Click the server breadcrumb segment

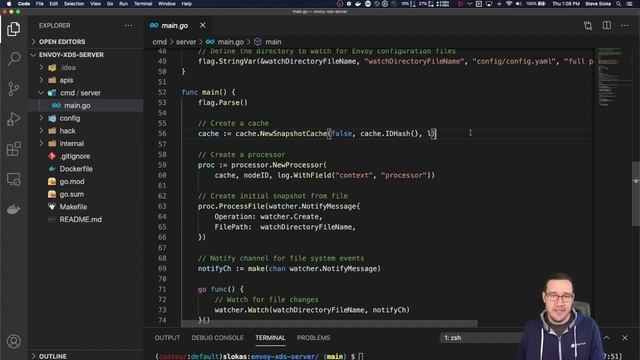coord(186,42)
